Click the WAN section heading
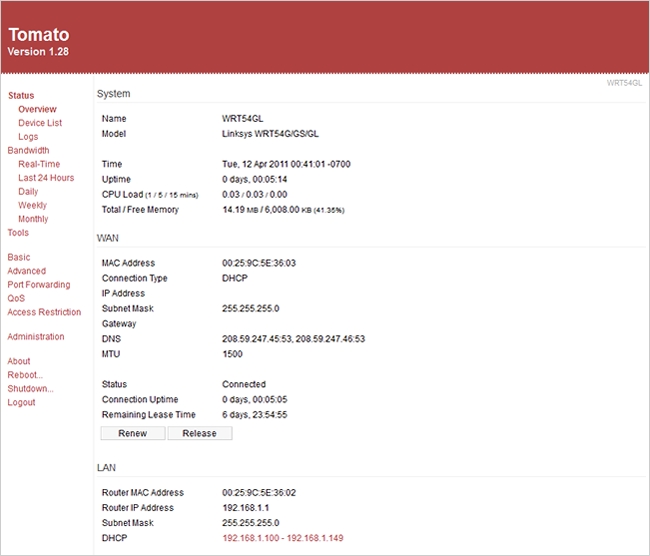 click(108, 238)
